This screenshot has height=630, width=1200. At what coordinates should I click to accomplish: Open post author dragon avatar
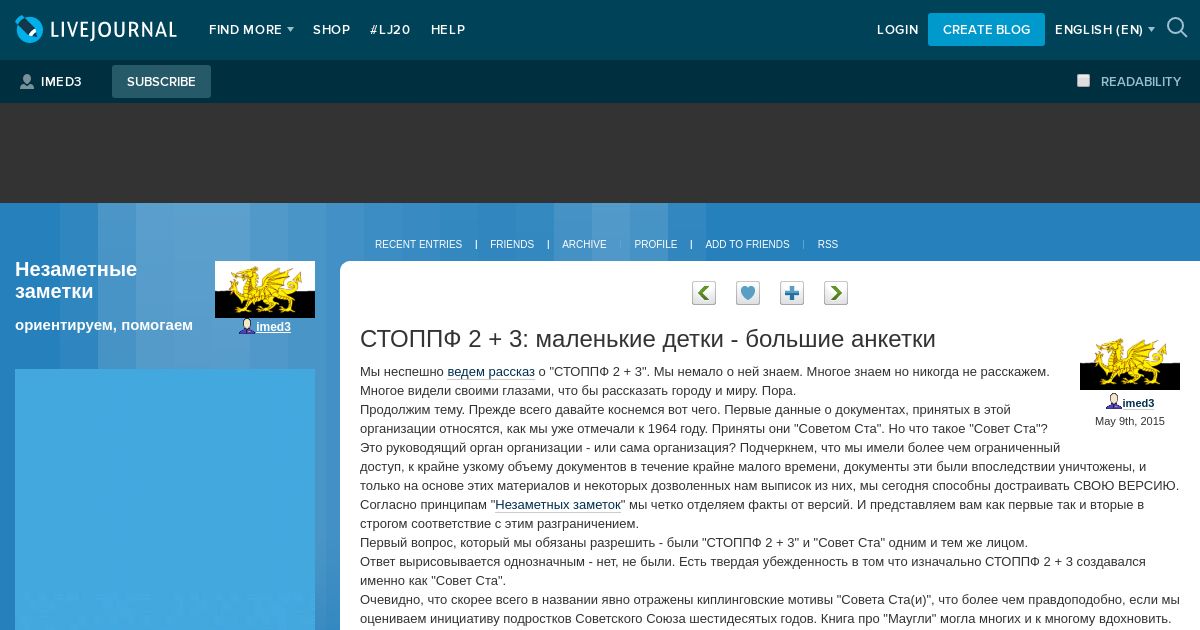coord(1130,362)
